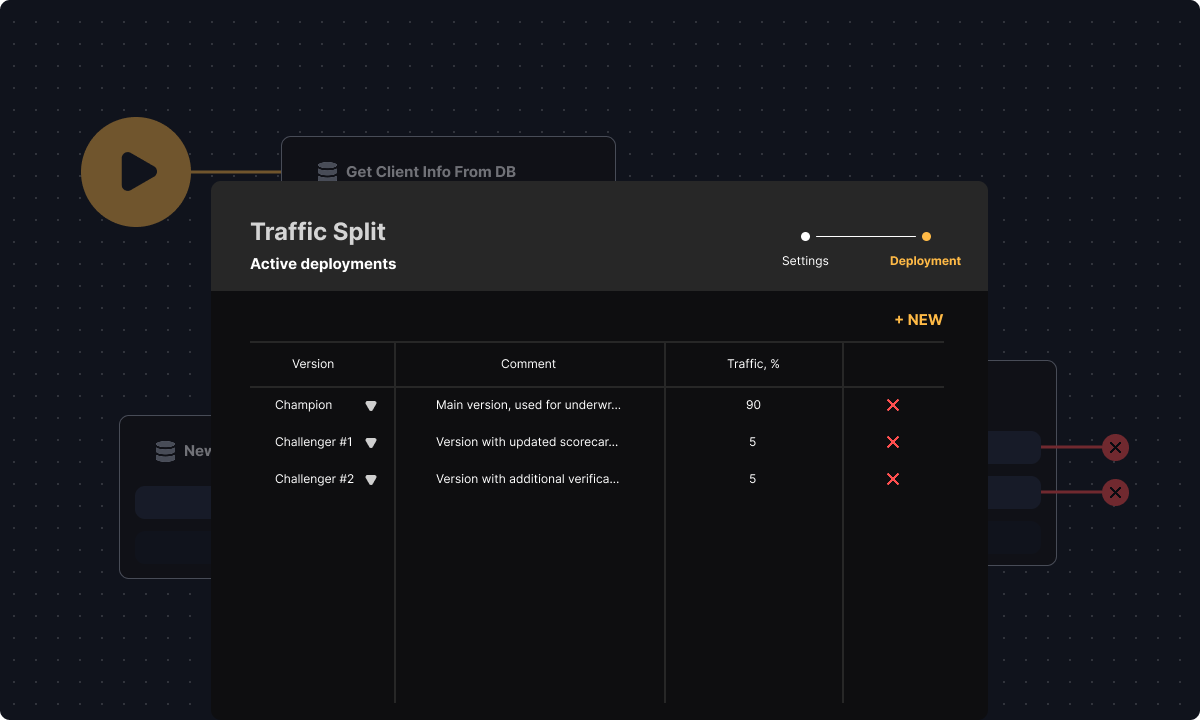Click the upper red disconnect icon on the right
Screen dimensions: 1200x720
pyautogui.click(x=1115, y=448)
